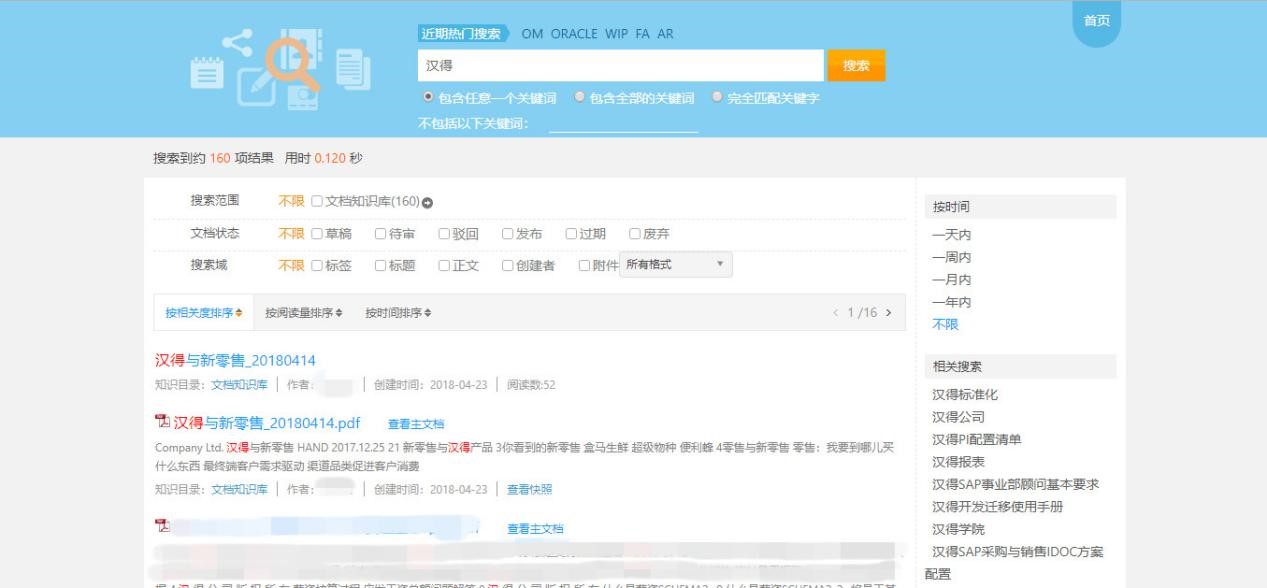Go to previous results page arrow

point(837,313)
